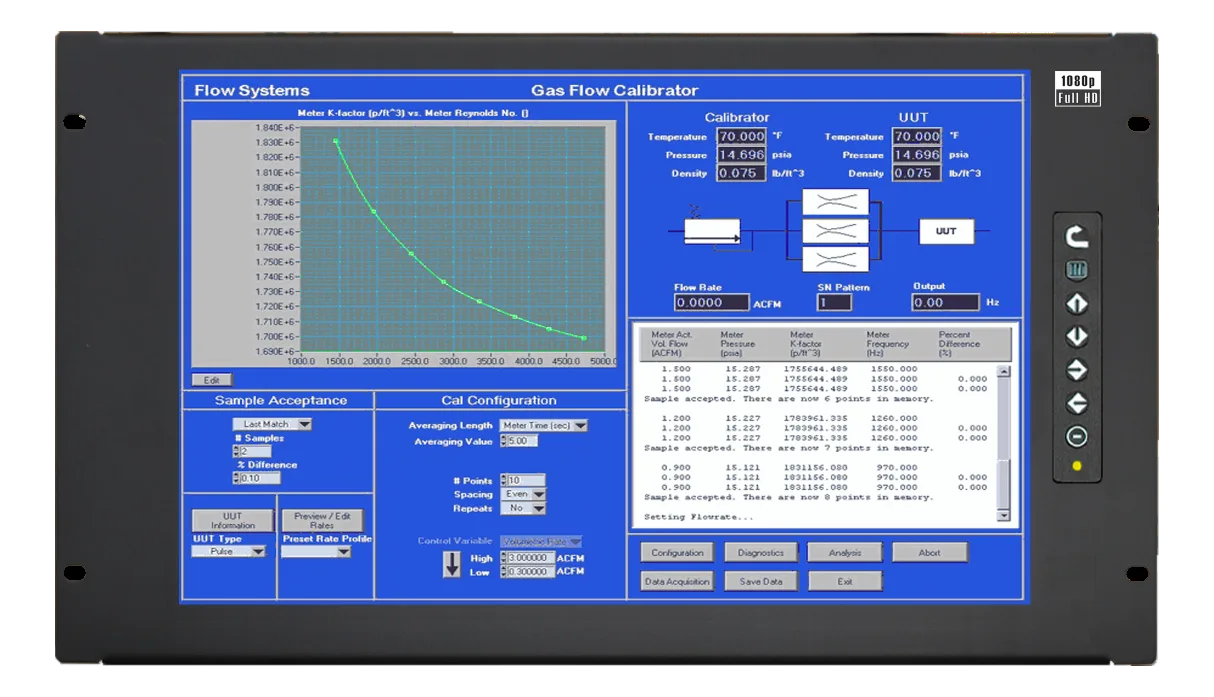Click the Edit button below the chart

point(212,380)
